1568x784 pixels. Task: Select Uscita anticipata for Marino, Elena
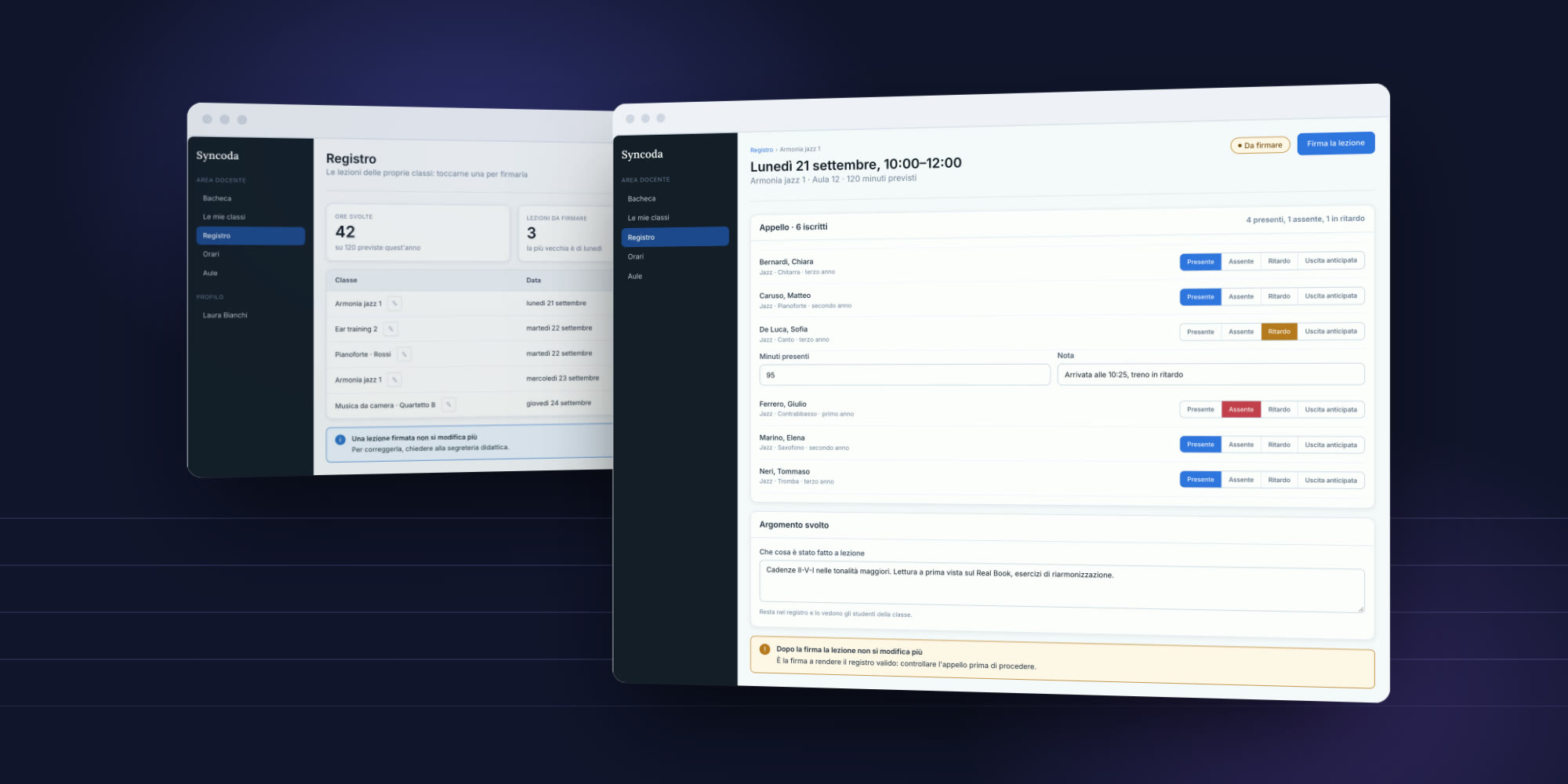[1330, 445]
